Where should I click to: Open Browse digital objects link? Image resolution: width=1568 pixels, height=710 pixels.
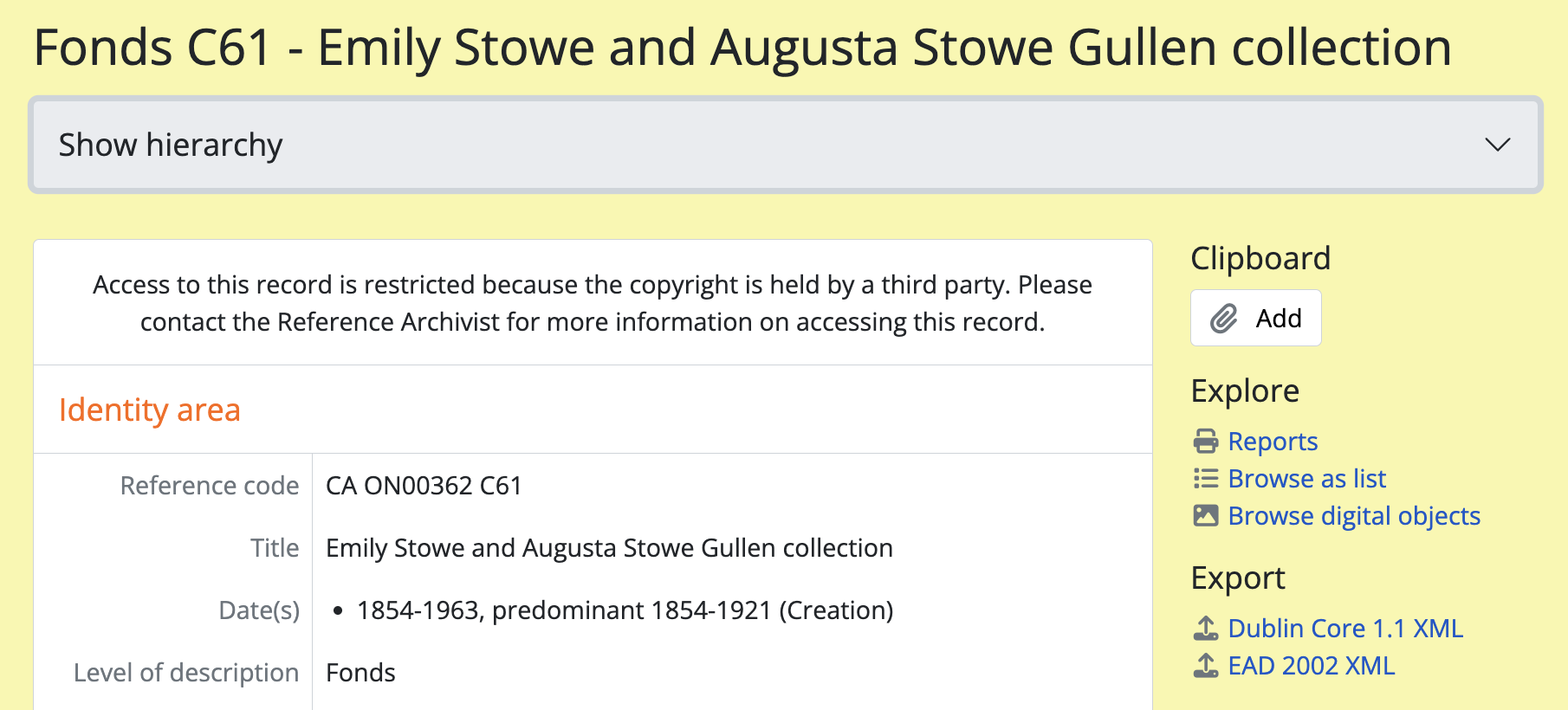[1354, 516]
